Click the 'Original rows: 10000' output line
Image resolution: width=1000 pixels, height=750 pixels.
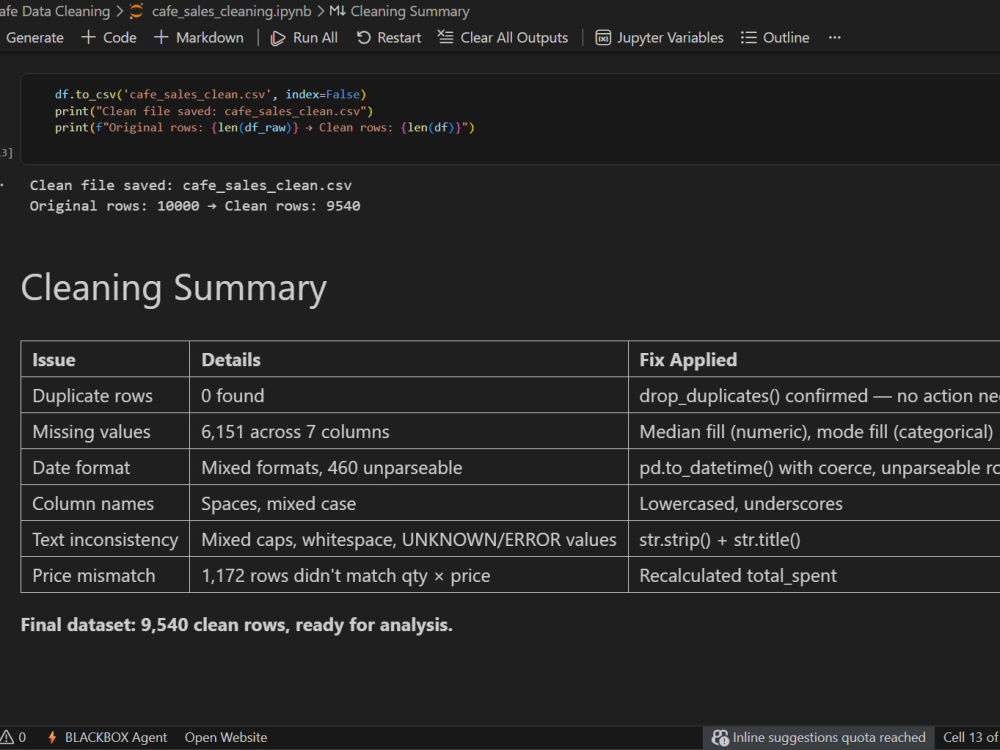pos(195,206)
